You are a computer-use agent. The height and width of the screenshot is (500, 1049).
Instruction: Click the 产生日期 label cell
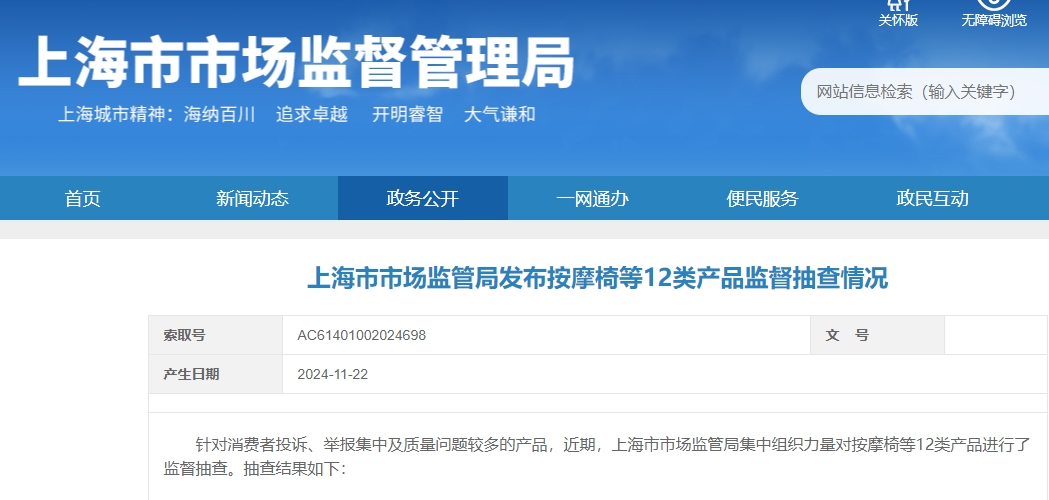pyautogui.click(x=215, y=374)
